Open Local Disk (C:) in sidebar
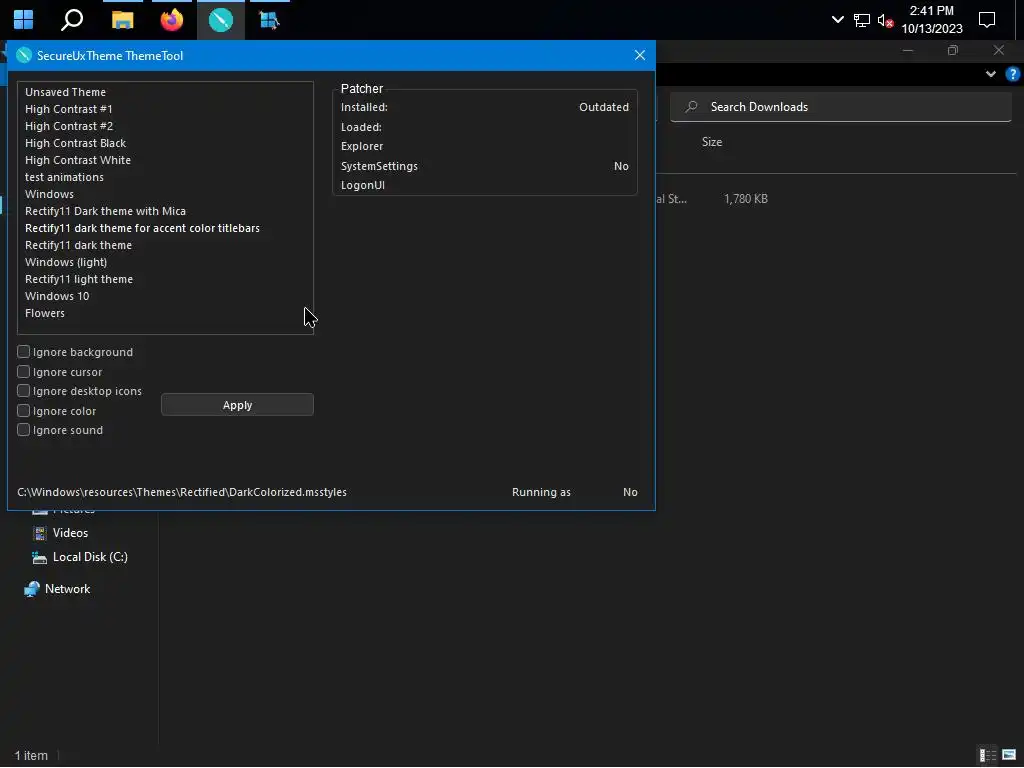Screen dimensions: 1024x768 [x=80, y=557]
